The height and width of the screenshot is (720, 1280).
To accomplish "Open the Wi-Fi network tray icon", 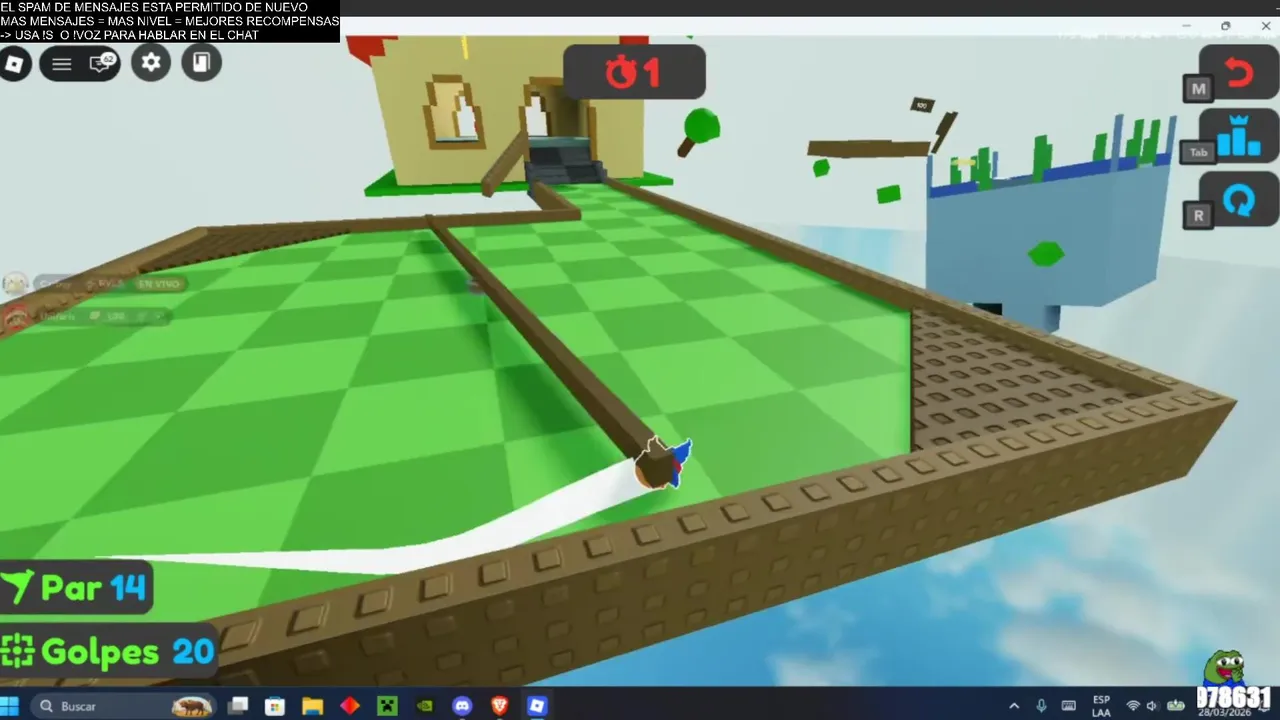I will pos(1133,706).
